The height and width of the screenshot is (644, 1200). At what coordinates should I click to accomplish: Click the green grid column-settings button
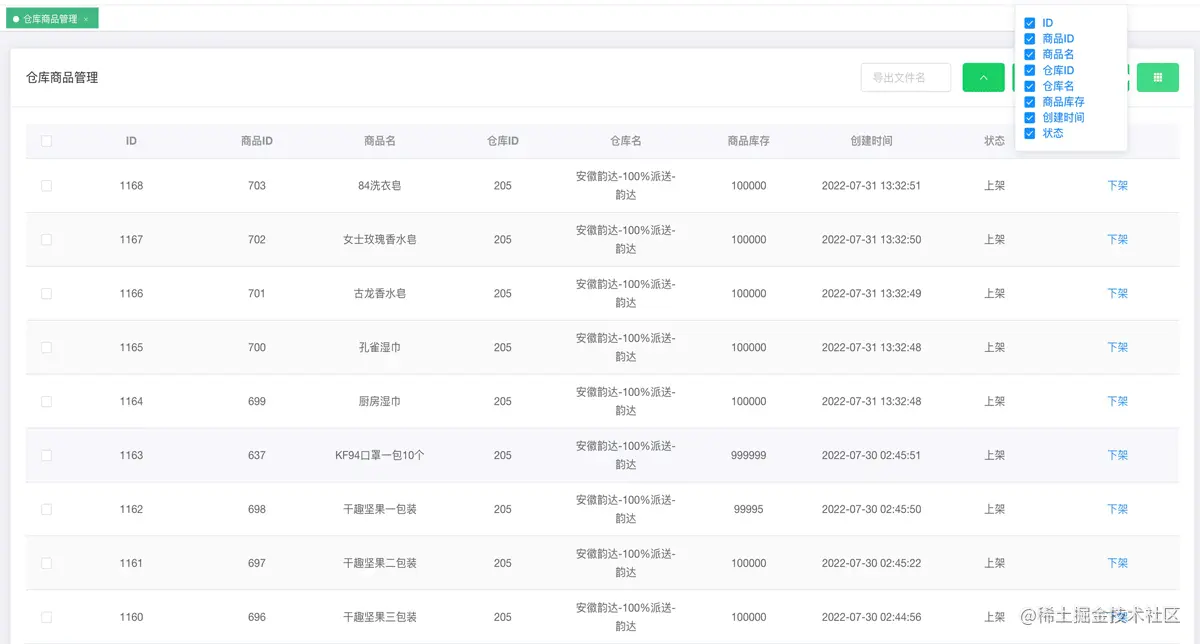(1158, 77)
